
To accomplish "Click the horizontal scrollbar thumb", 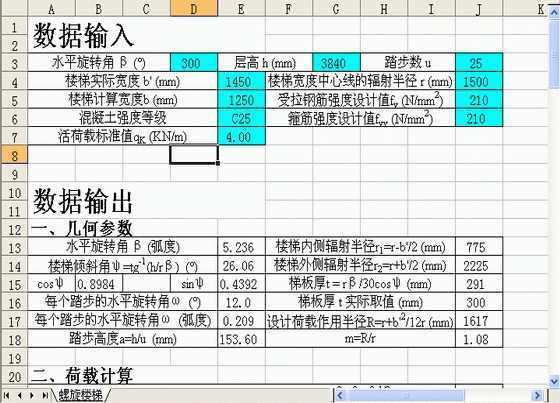I will pyautogui.click(x=405, y=395).
